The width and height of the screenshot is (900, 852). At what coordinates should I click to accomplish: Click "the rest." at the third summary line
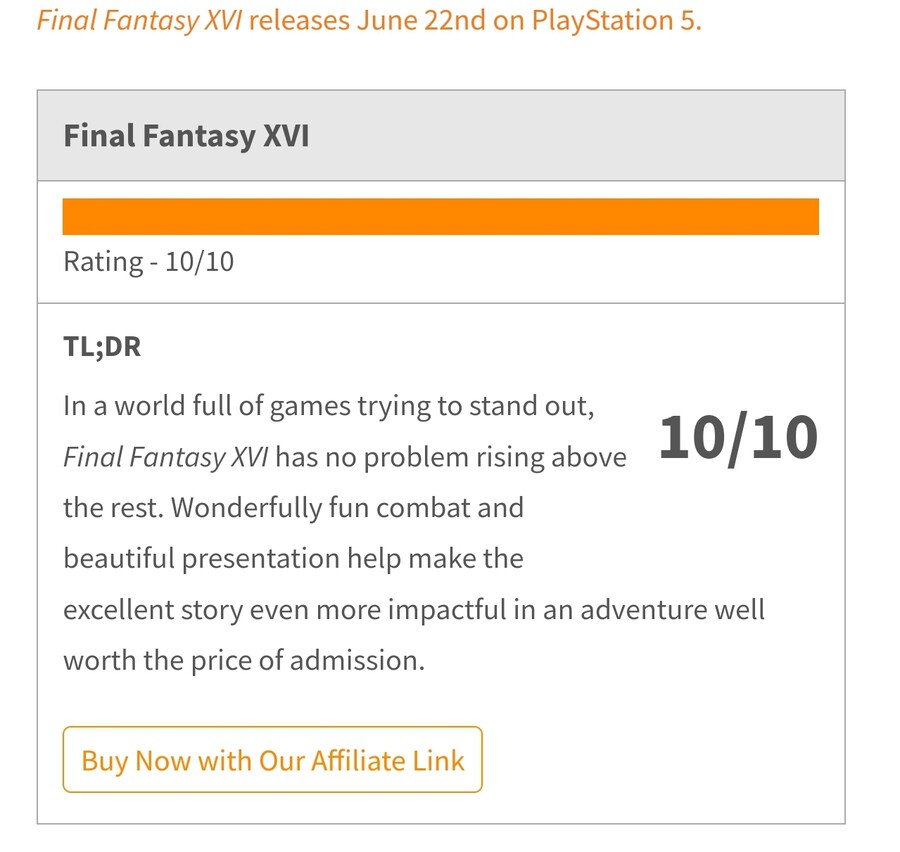[x=112, y=508]
